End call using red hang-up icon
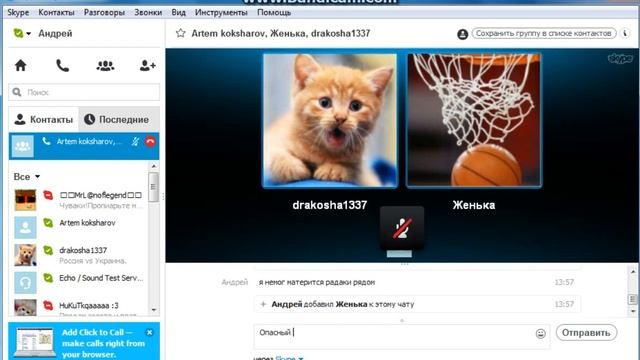This screenshot has height=360, width=640. (150, 142)
